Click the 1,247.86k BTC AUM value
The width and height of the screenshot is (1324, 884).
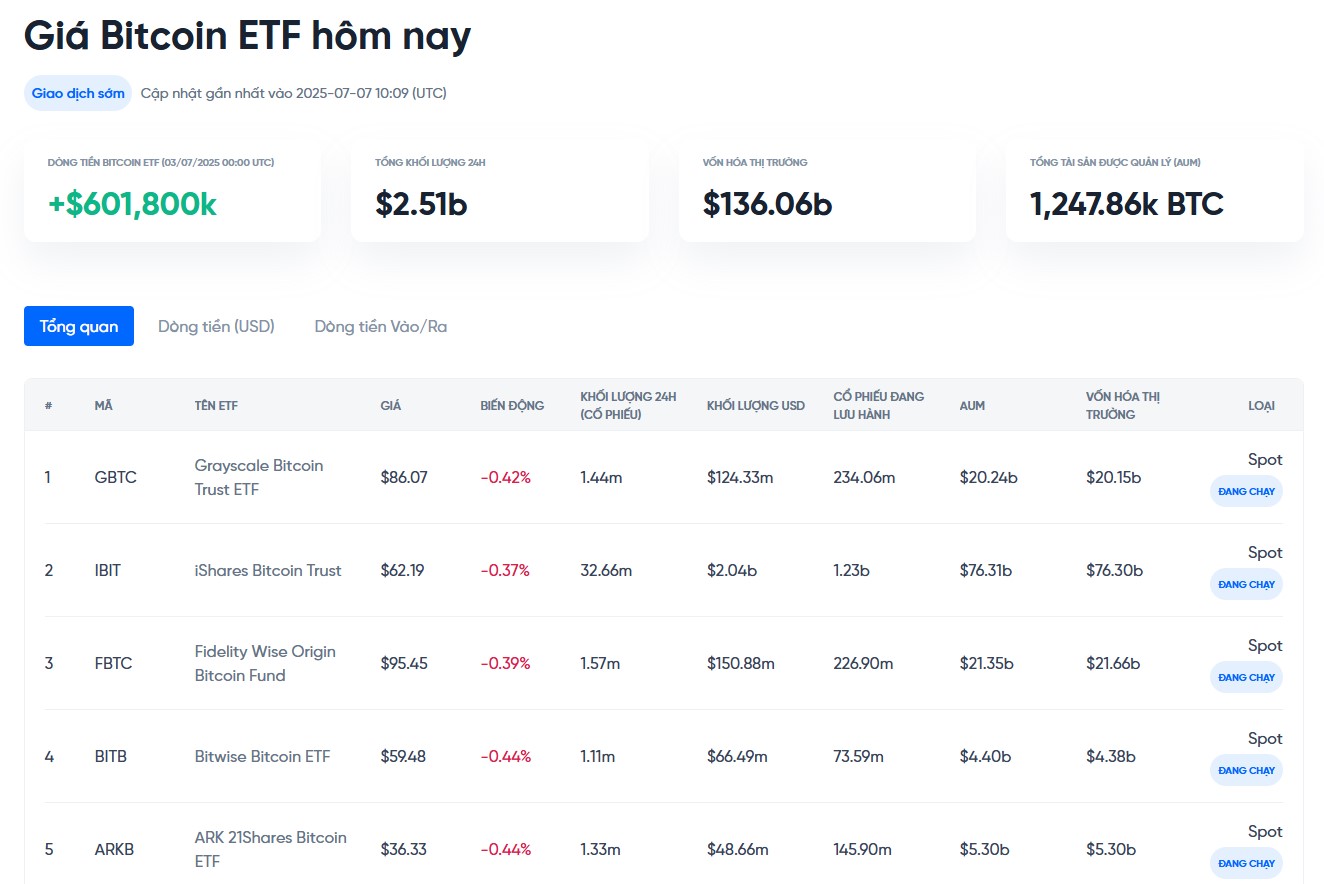1127,204
